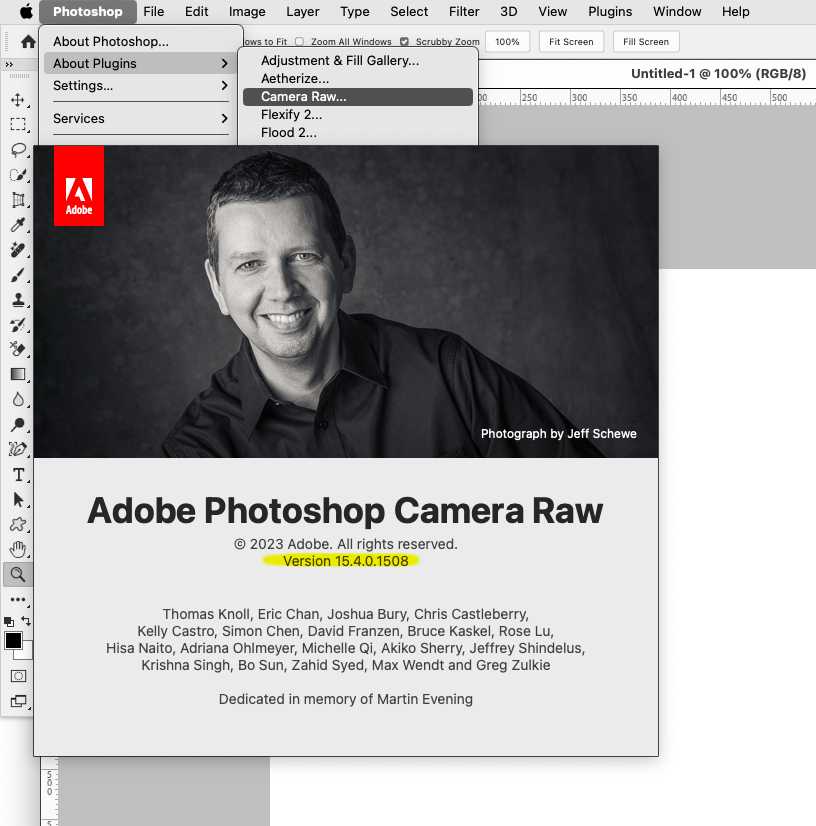Select the Eraser tool

[18, 349]
